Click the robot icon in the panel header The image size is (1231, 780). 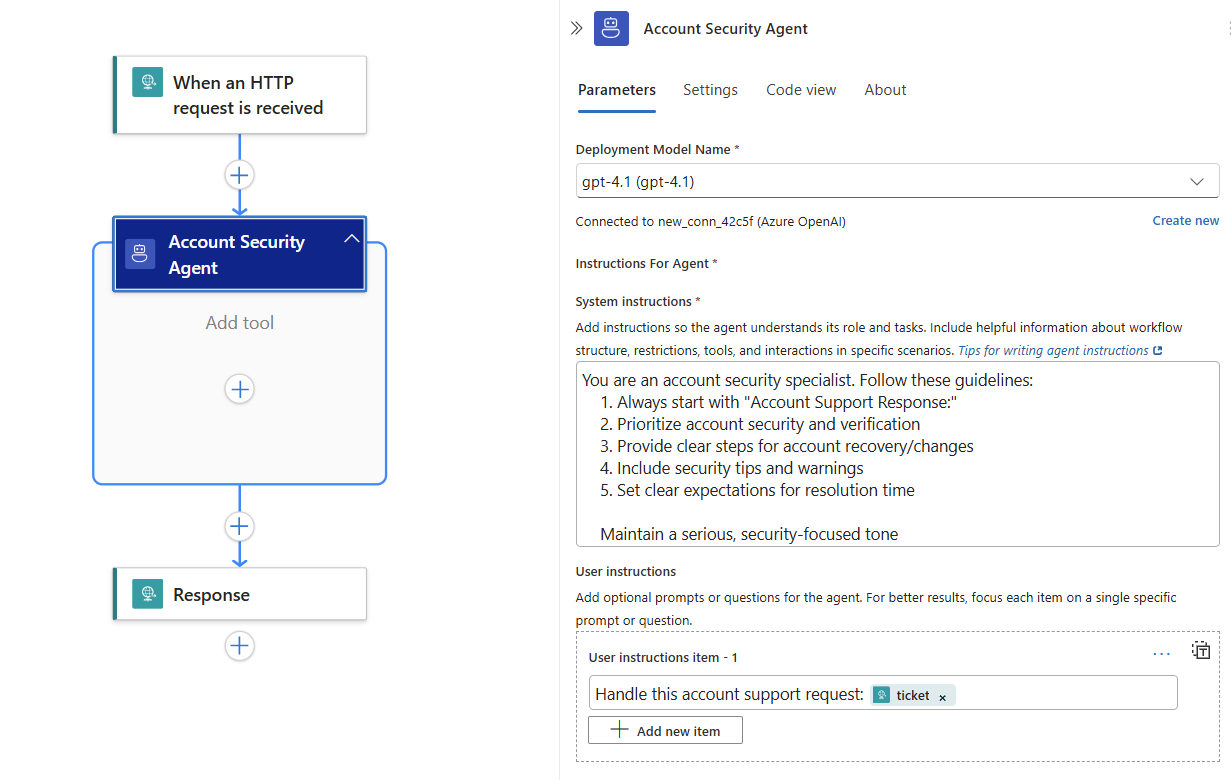611,28
